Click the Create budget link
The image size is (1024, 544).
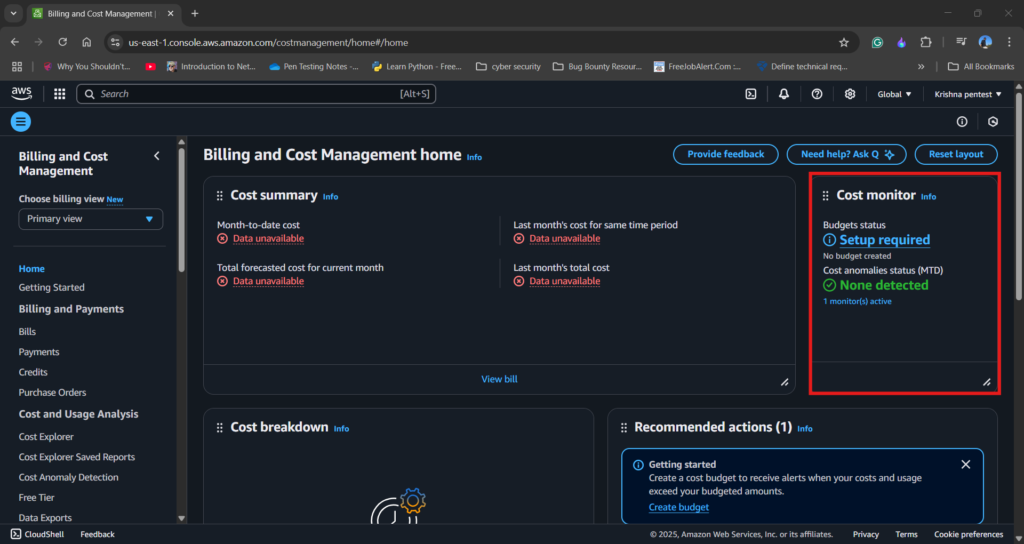(679, 507)
